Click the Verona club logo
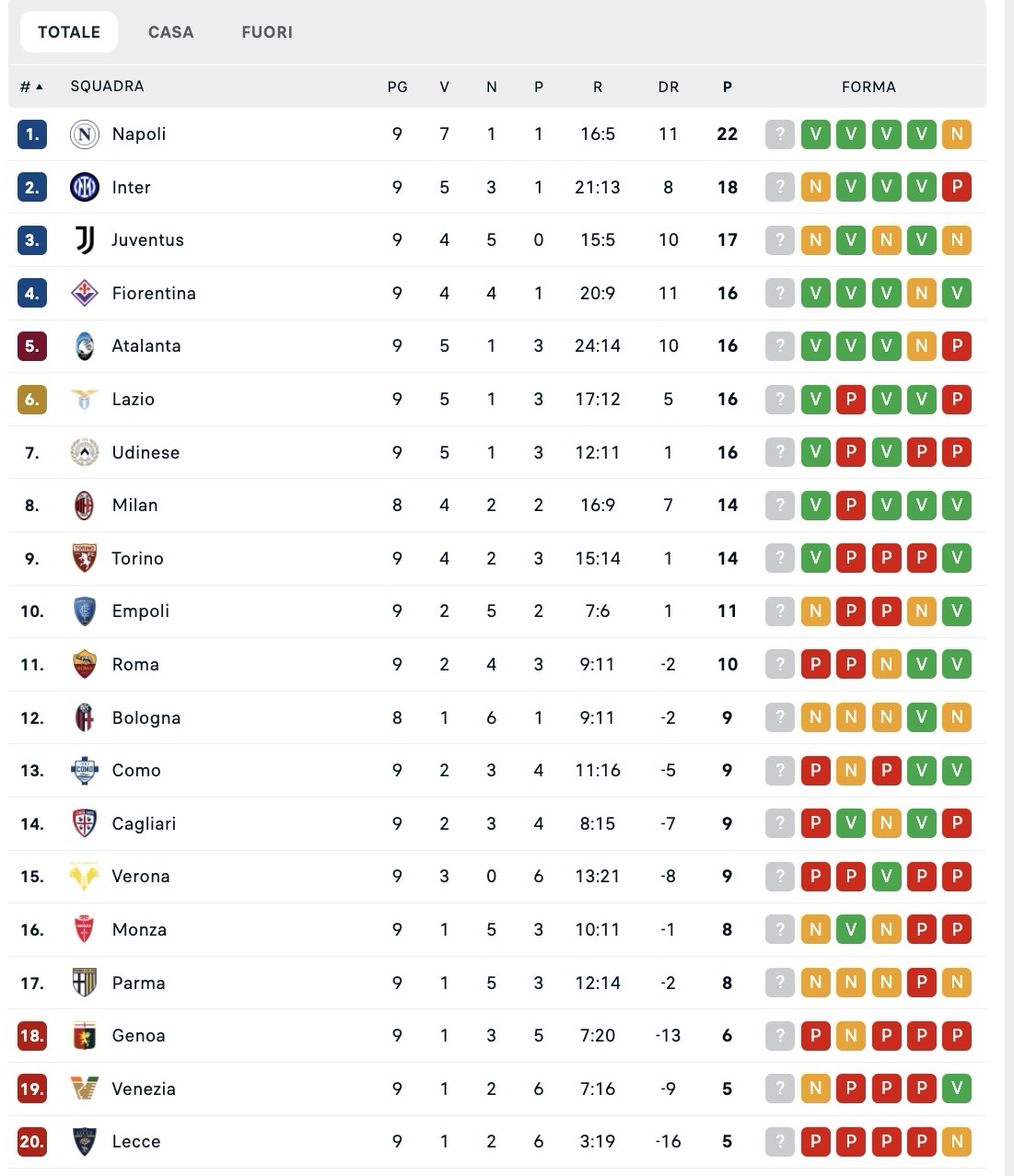This screenshot has height=1176, width=1014. 85,877
